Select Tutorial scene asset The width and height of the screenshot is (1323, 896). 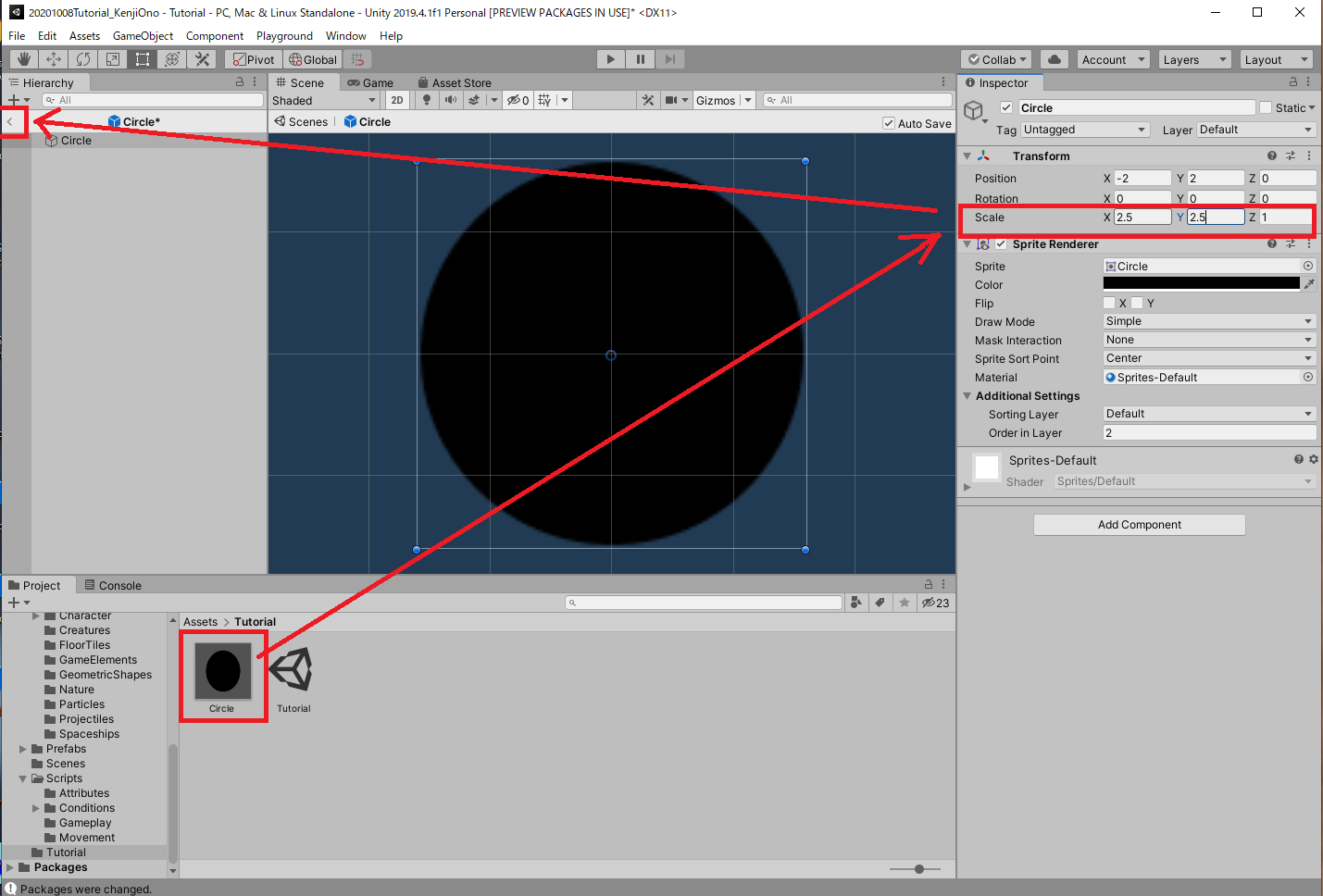point(293,669)
